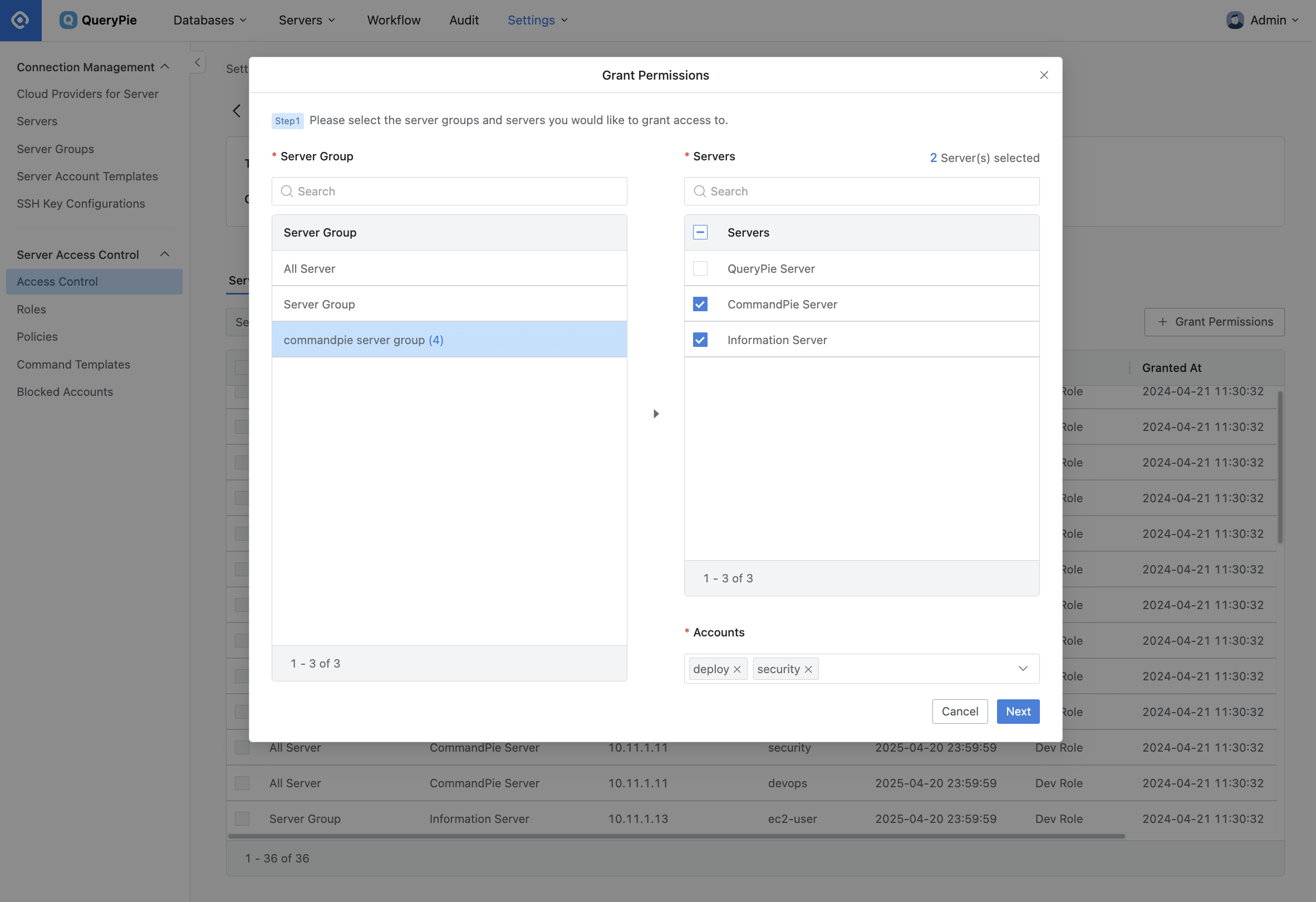Click the magnifier in Servers search
The image size is (1316, 902).
[700, 192]
